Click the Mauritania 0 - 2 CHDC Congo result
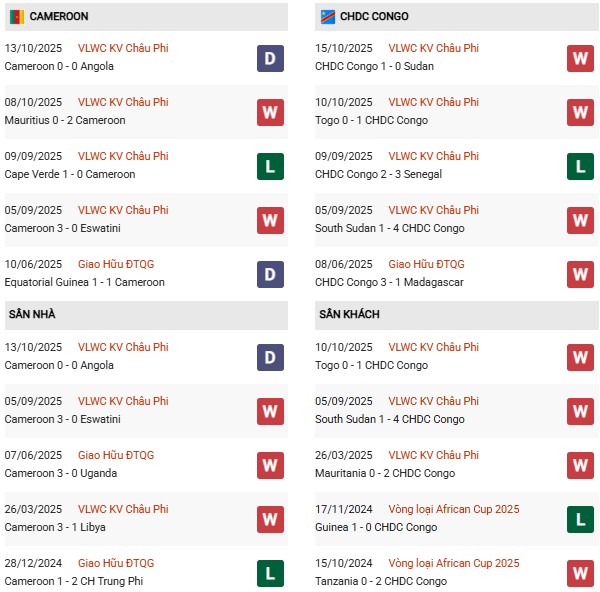The image size is (600, 592). click(x=385, y=473)
